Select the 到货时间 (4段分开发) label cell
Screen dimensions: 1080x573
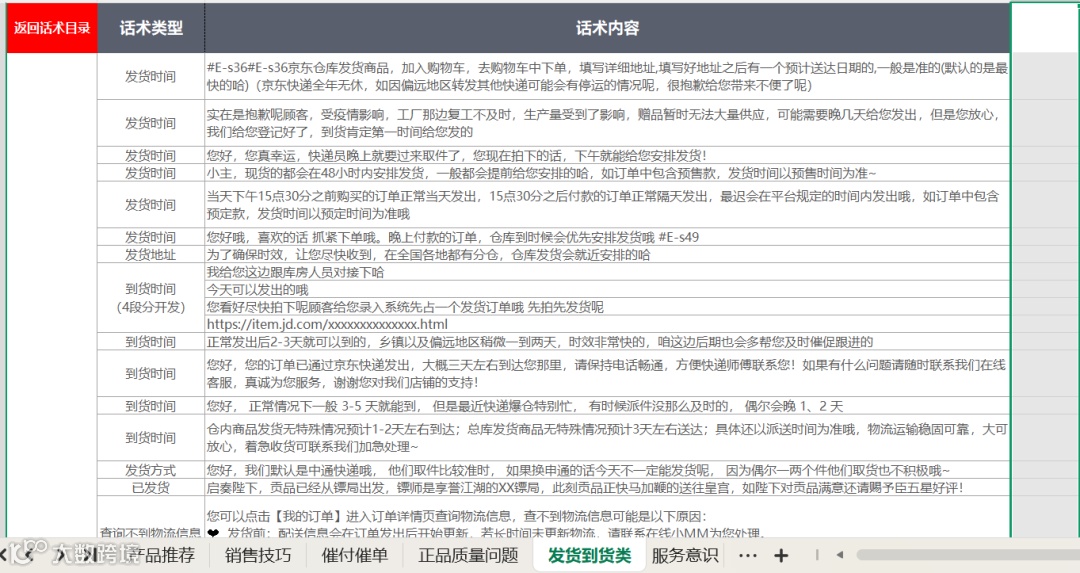(x=151, y=298)
